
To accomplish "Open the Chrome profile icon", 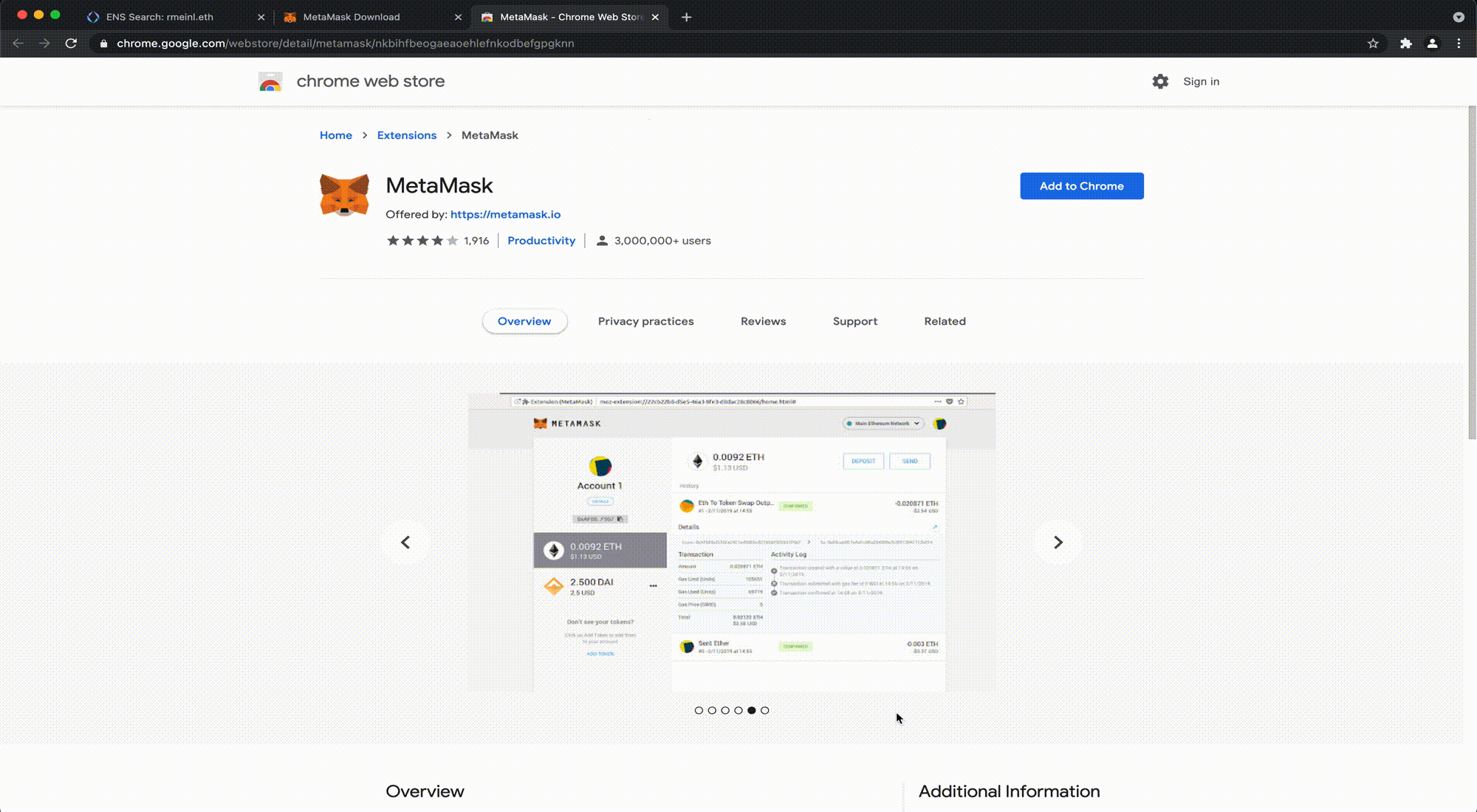I will pyautogui.click(x=1432, y=44).
